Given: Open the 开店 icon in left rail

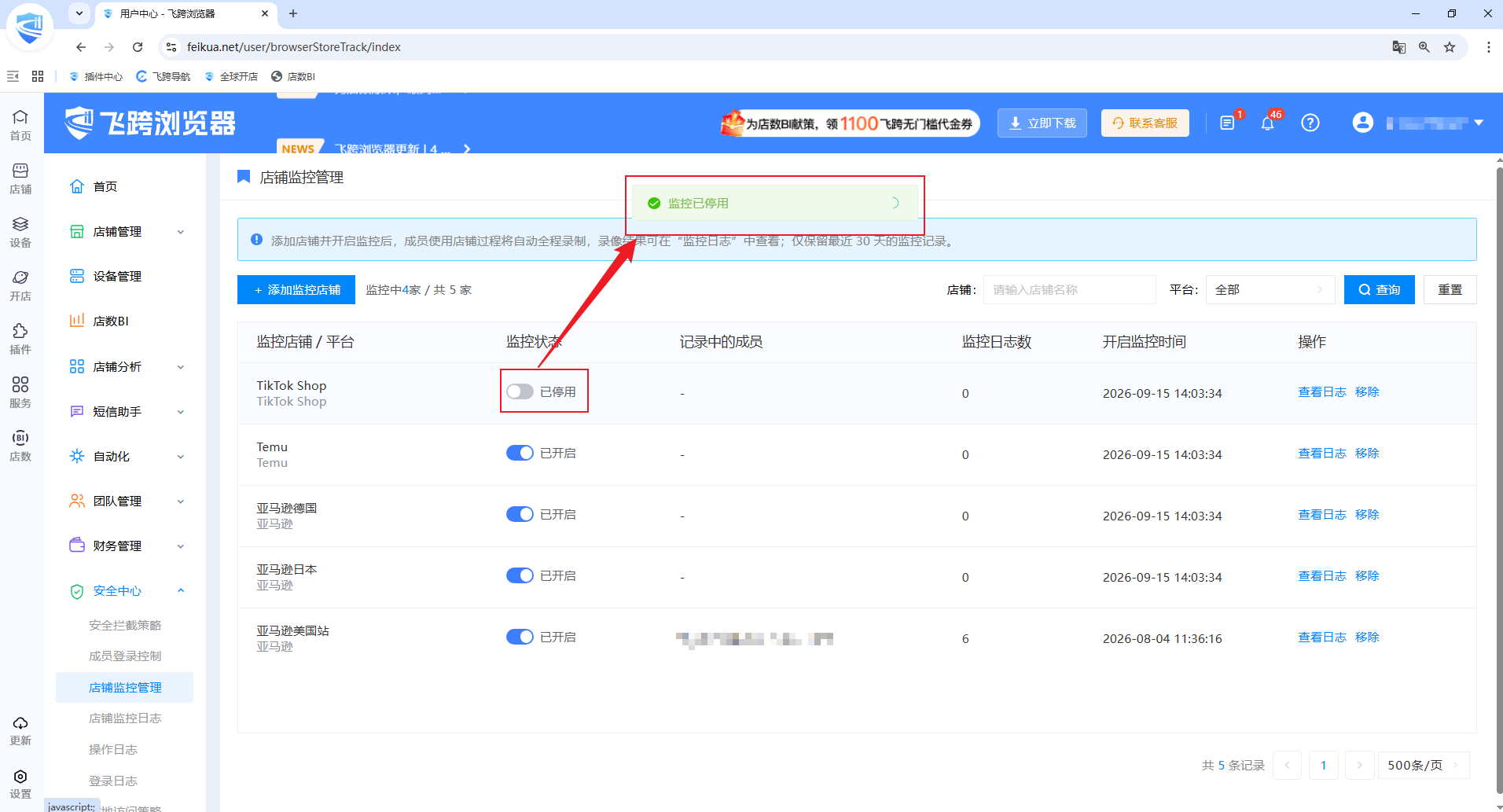Looking at the screenshot, I should pyautogui.click(x=20, y=285).
